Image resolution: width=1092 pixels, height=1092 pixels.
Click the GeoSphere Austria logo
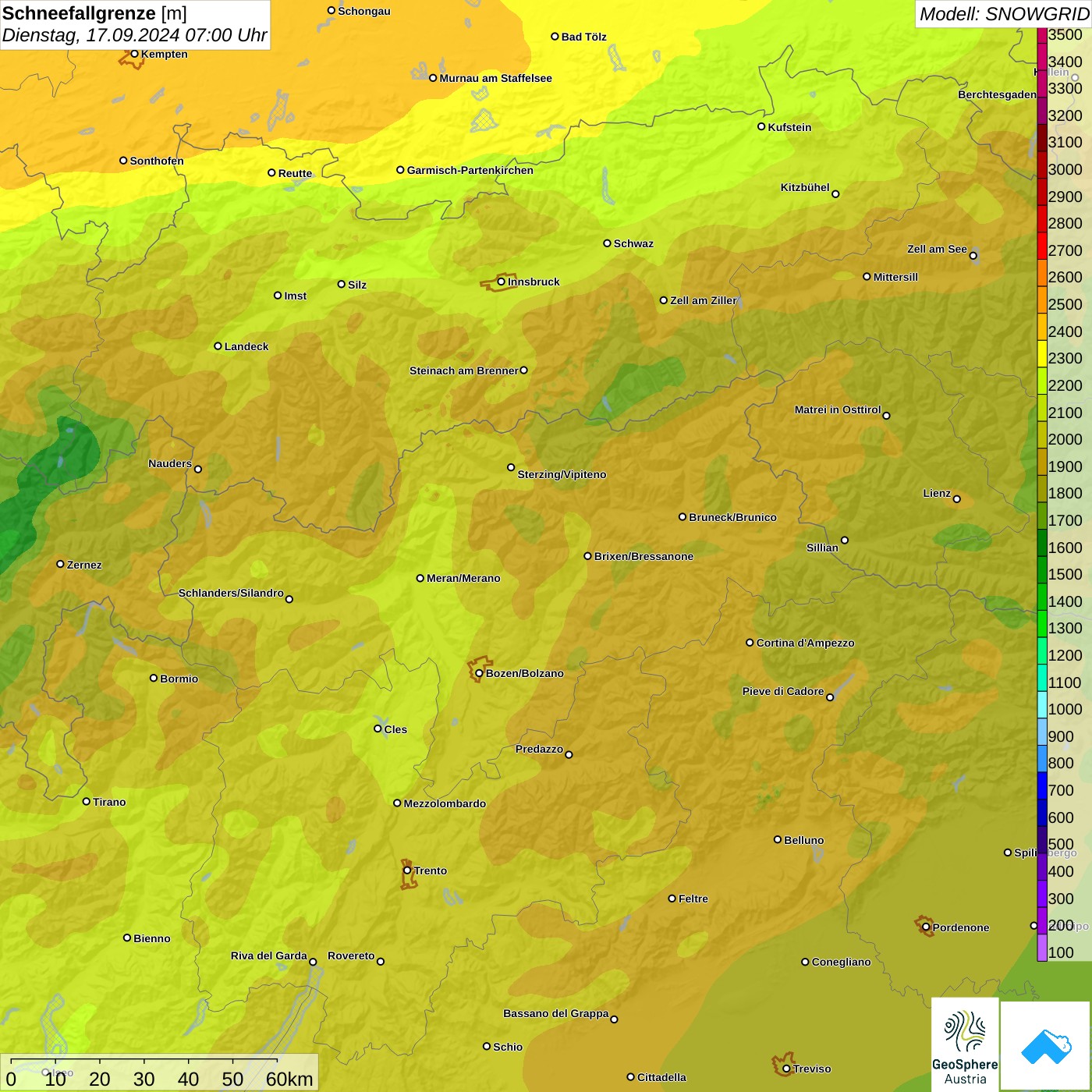click(965, 1044)
